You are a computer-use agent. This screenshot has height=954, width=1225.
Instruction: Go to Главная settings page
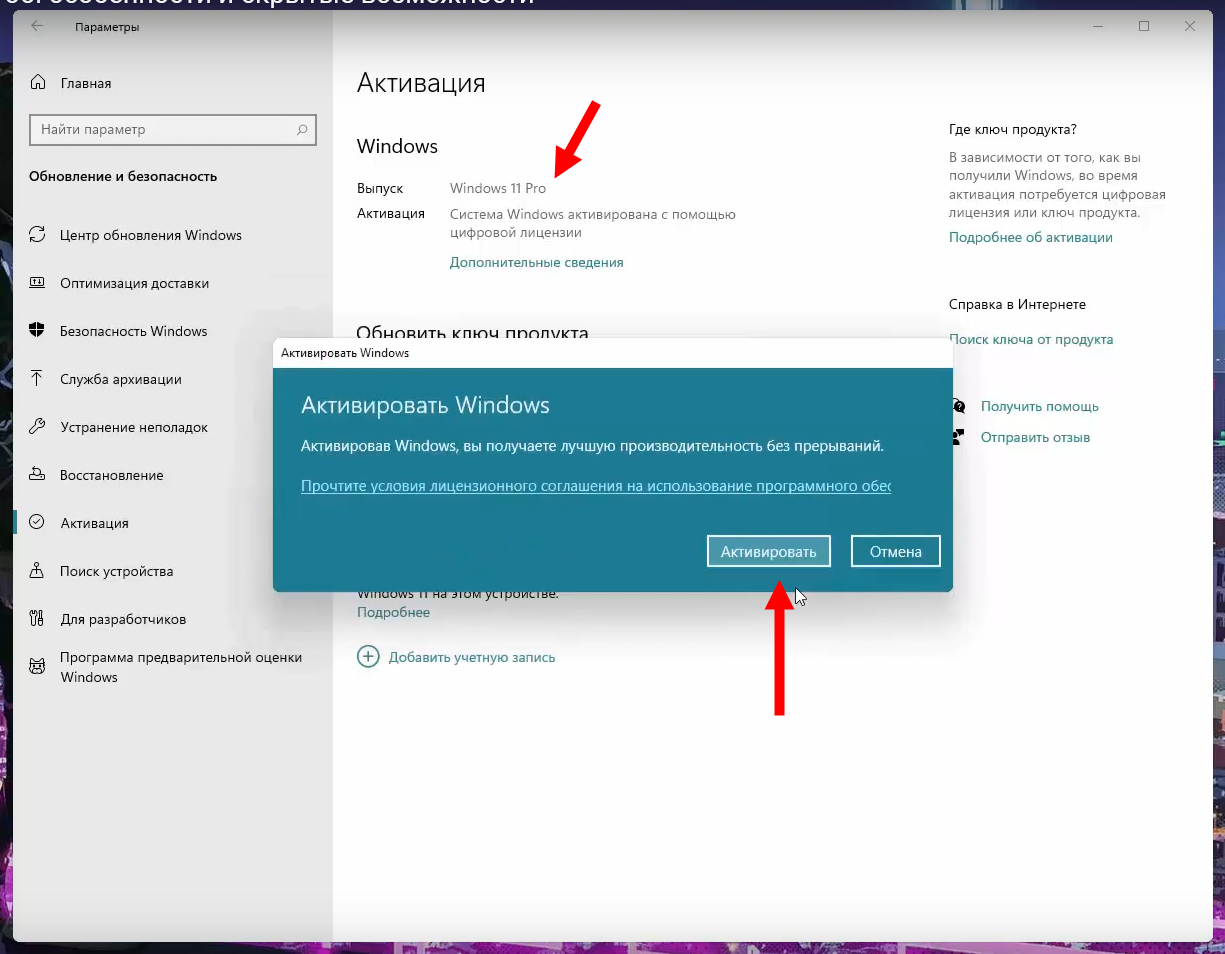pyautogui.click(x=173, y=83)
